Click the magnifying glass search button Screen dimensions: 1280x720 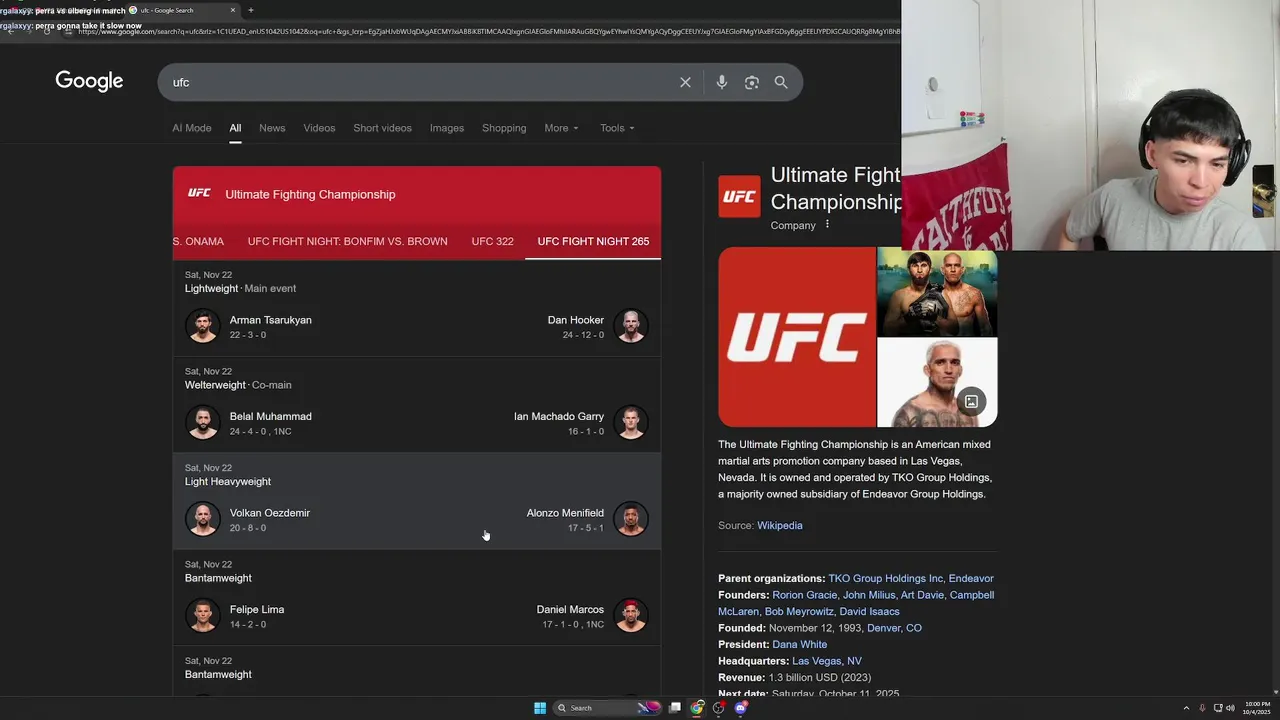point(781,82)
